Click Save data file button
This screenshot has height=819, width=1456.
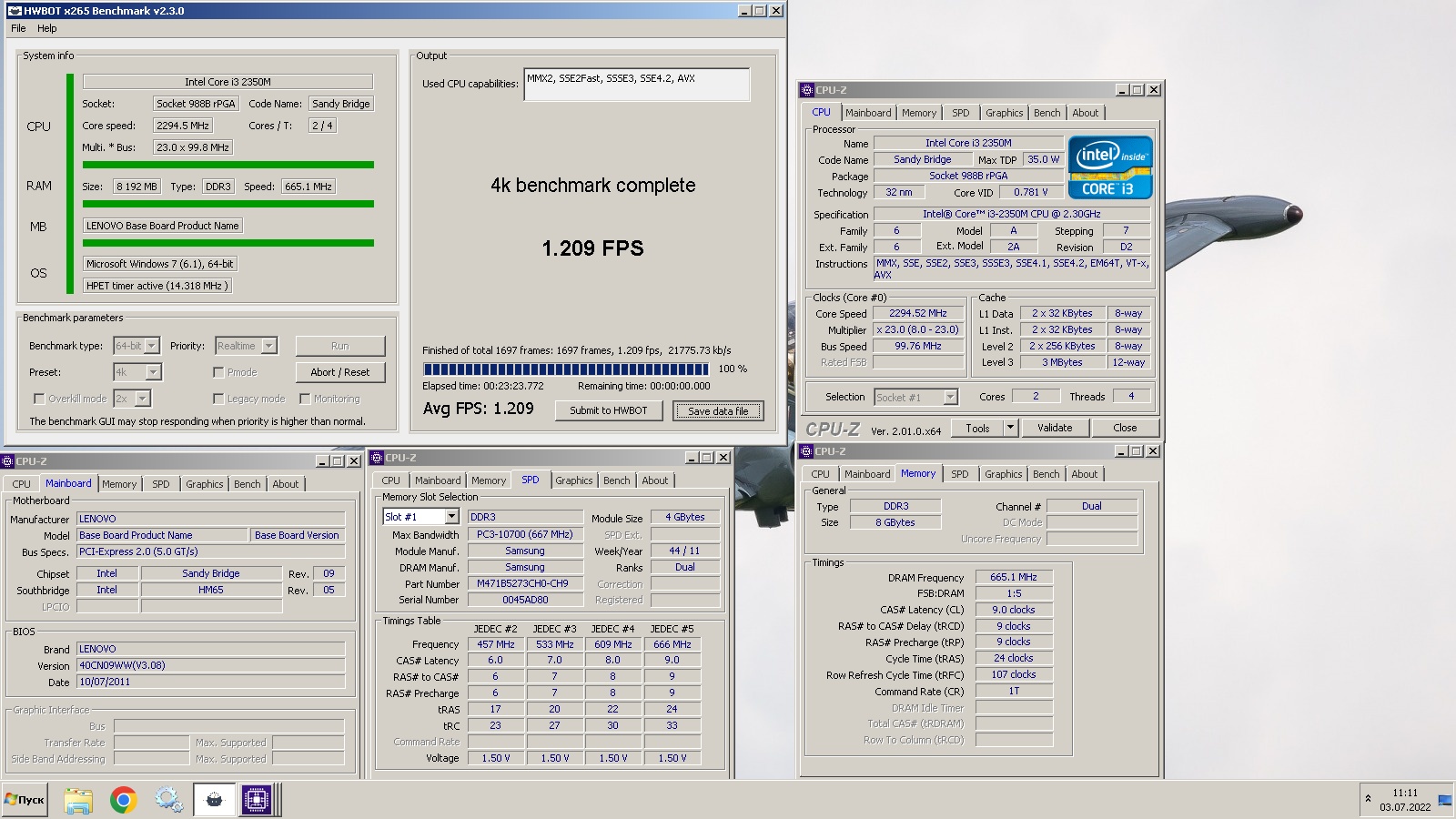[x=718, y=411]
